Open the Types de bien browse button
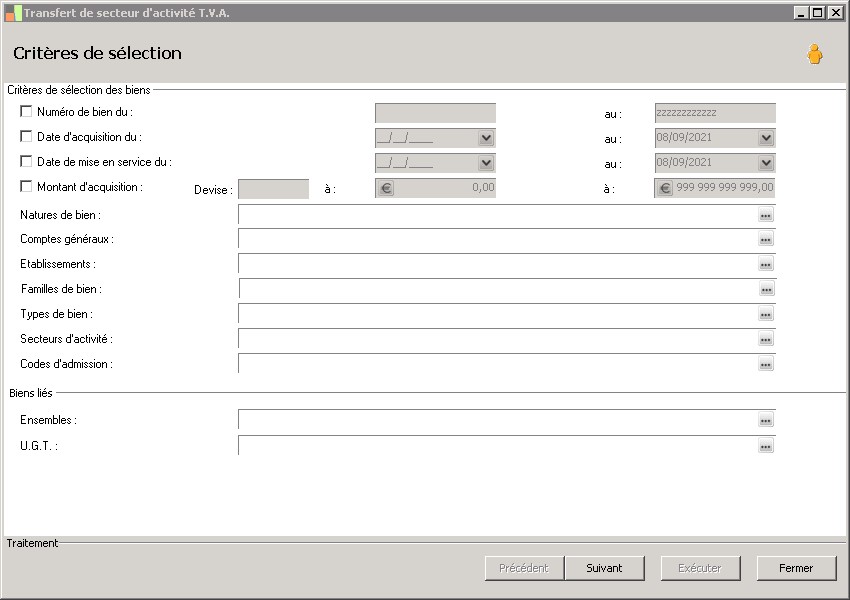 click(766, 315)
